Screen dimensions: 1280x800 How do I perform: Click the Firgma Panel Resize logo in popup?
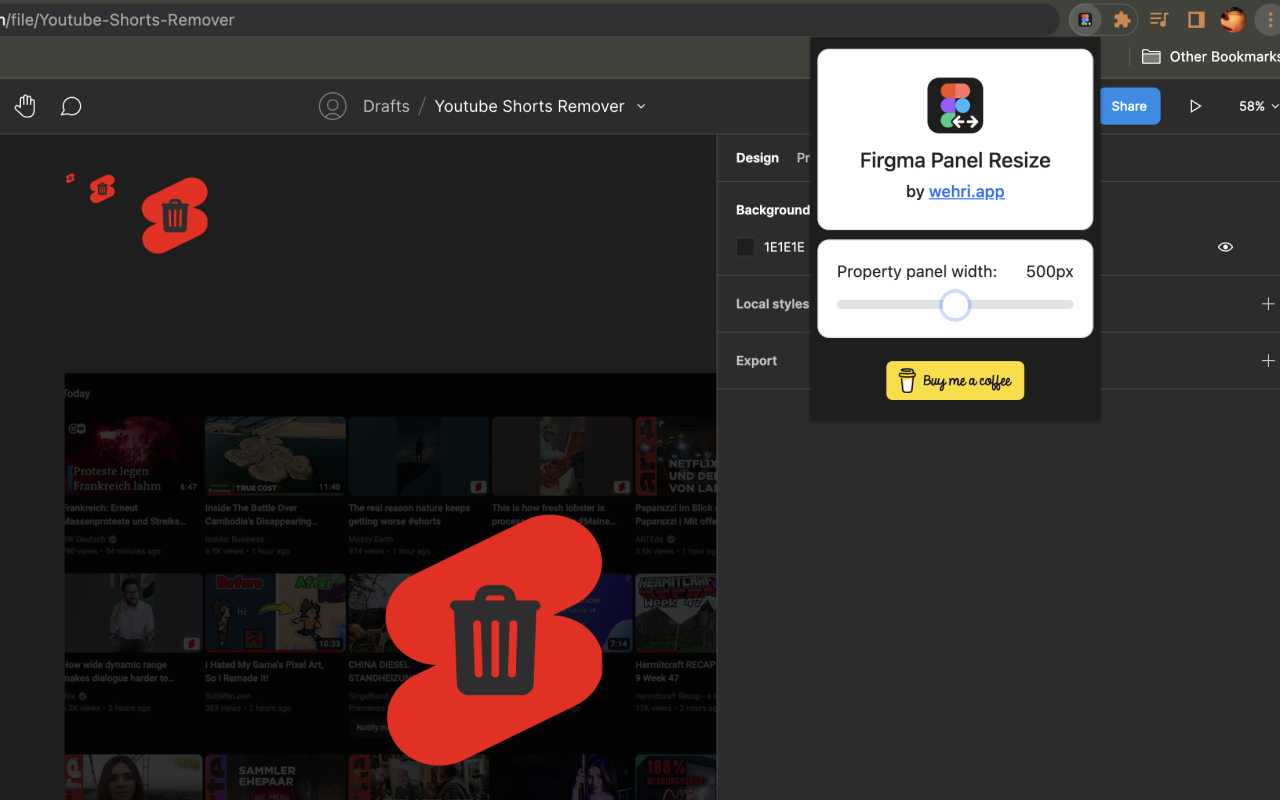955,106
